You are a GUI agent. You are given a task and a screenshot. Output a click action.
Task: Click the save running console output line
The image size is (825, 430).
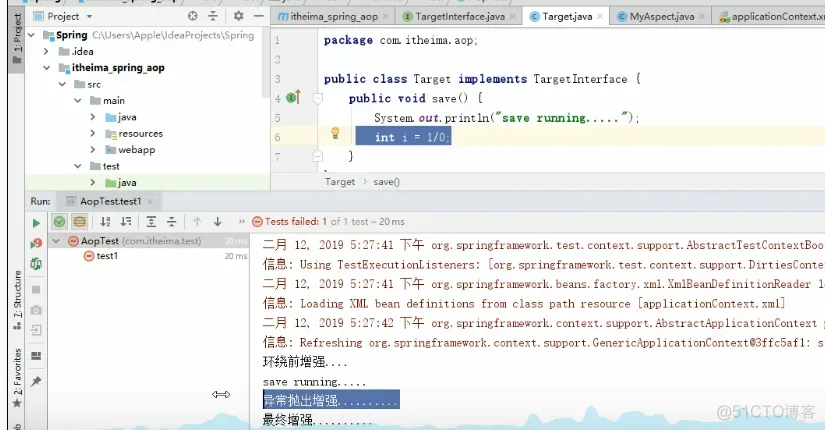[x=314, y=382]
